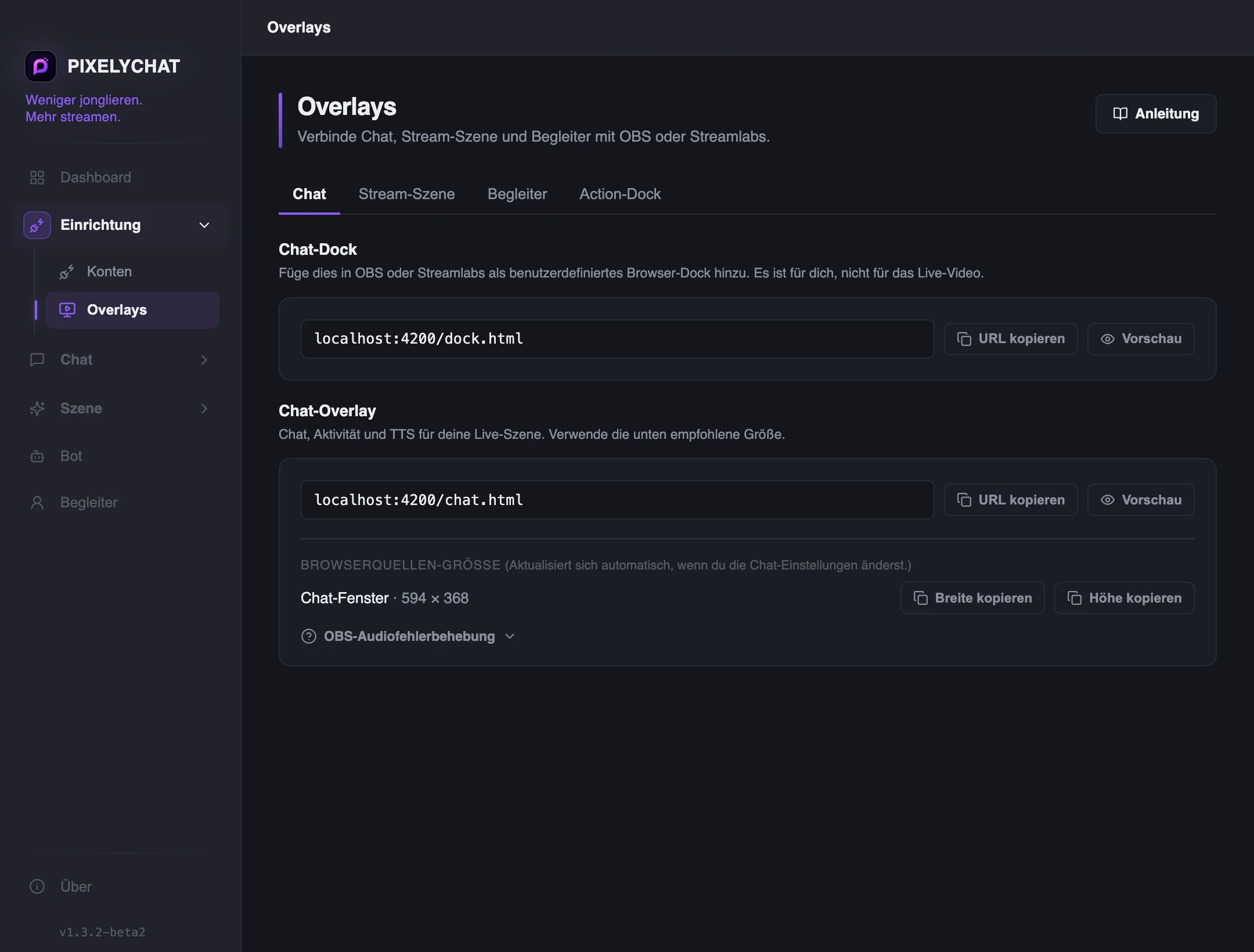The width and height of the screenshot is (1254, 952).
Task: Click the PixelyChat logo icon
Action: click(x=41, y=66)
